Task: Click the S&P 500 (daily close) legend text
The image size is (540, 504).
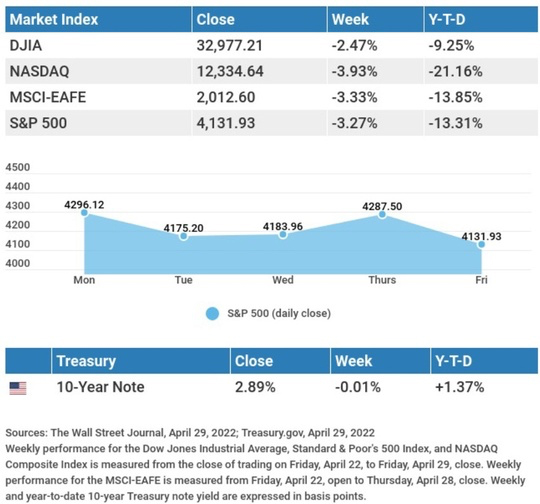Action: [x=279, y=313]
